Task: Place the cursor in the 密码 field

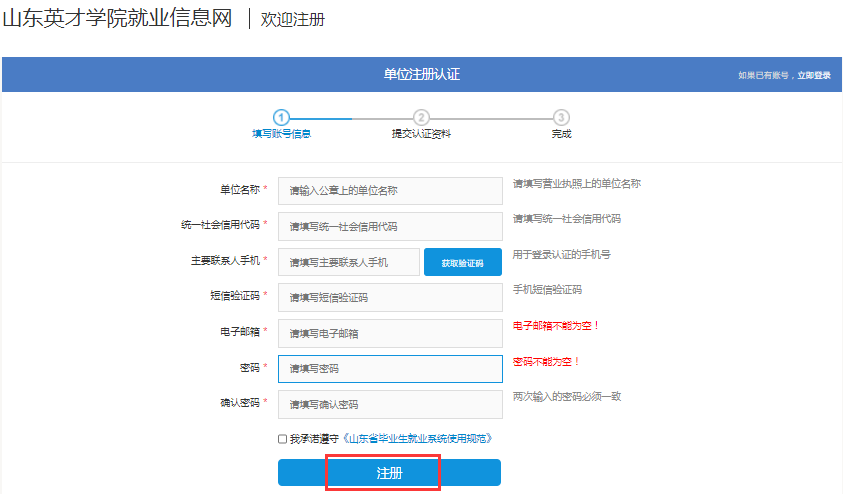Action: coord(389,369)
